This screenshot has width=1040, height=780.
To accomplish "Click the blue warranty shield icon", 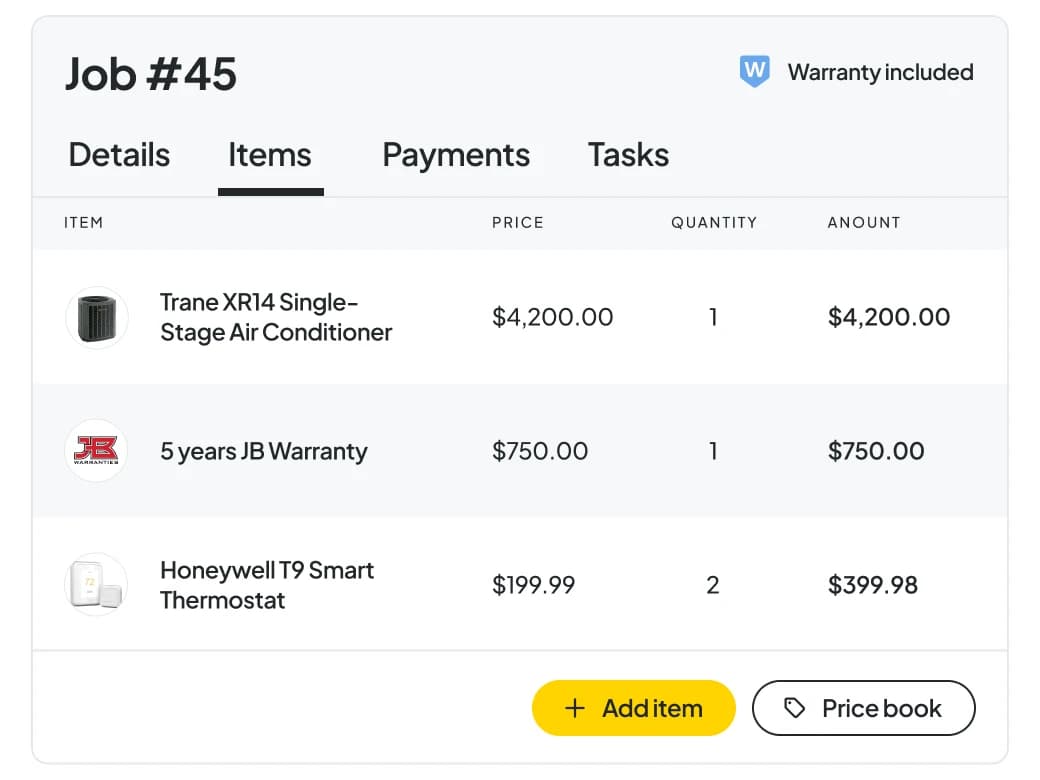I will [754, 71].
